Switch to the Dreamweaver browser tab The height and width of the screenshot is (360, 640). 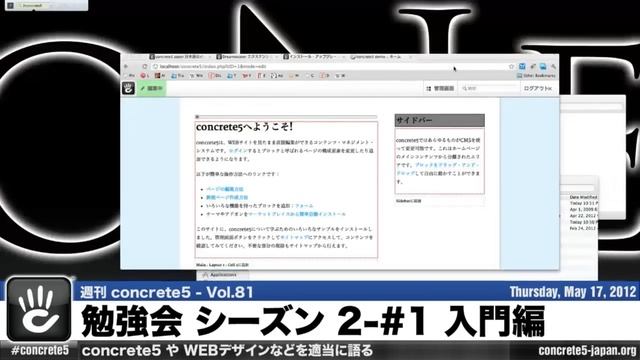(248, 57)
